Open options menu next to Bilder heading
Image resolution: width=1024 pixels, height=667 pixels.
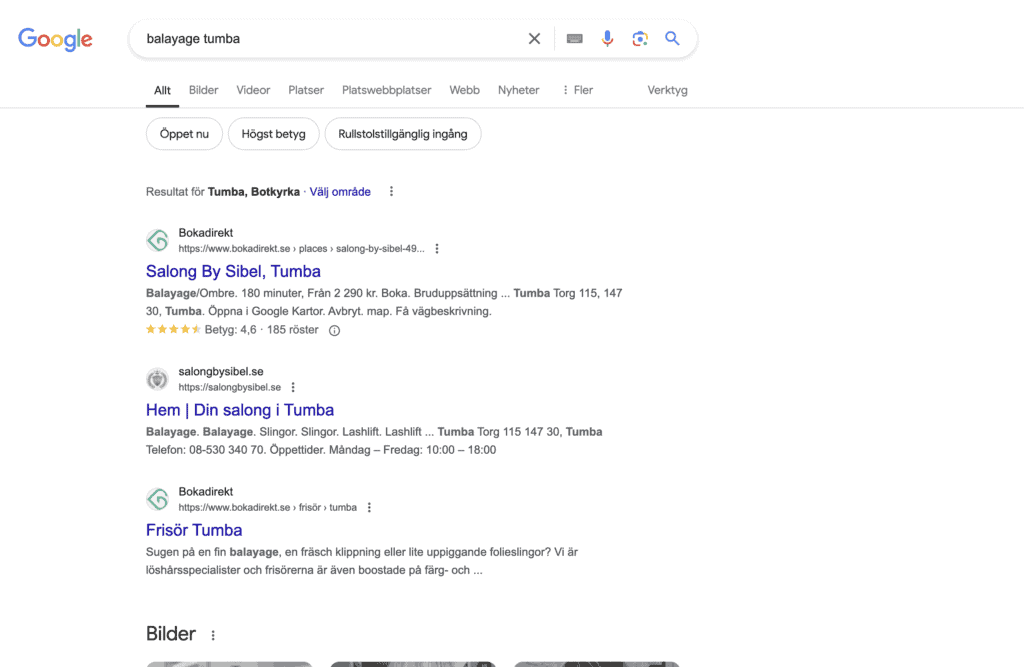coord(213,635)
